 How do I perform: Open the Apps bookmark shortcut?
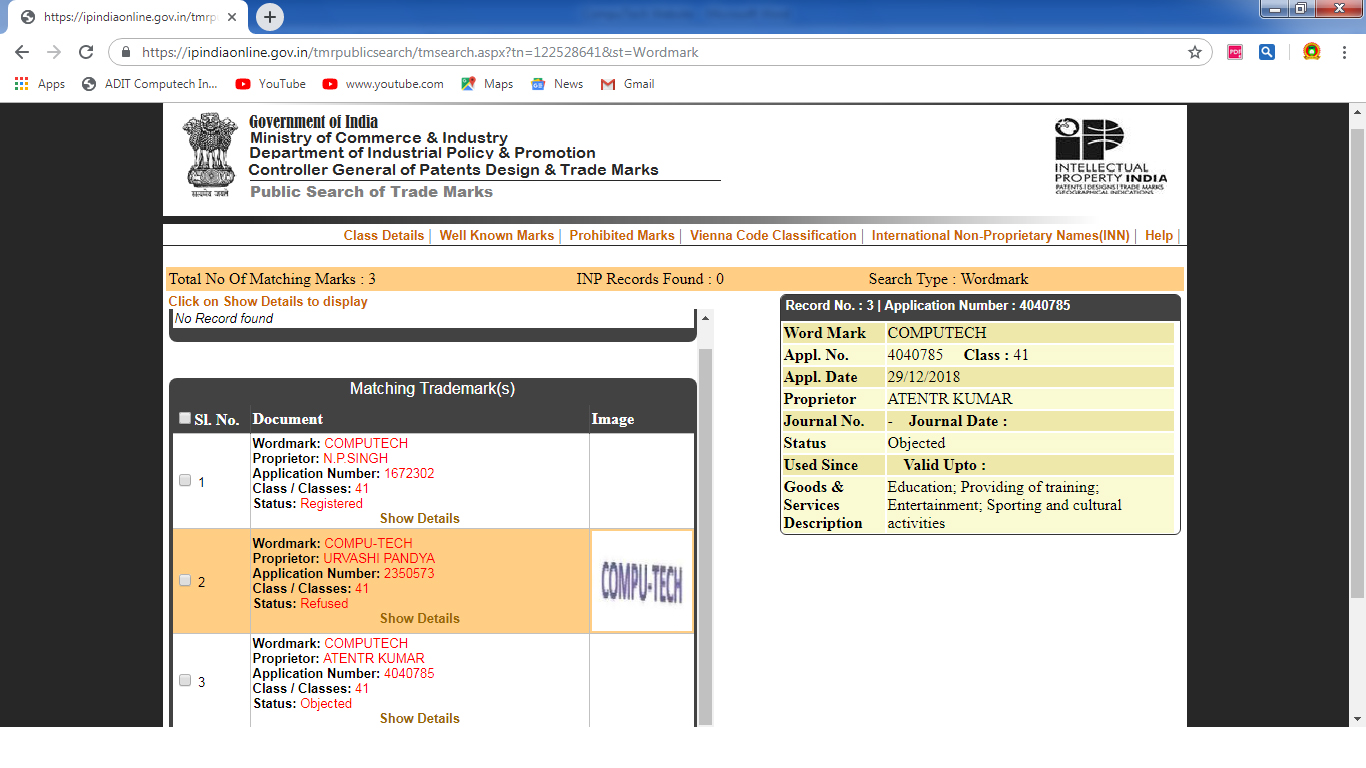click(x=40, y=84)
